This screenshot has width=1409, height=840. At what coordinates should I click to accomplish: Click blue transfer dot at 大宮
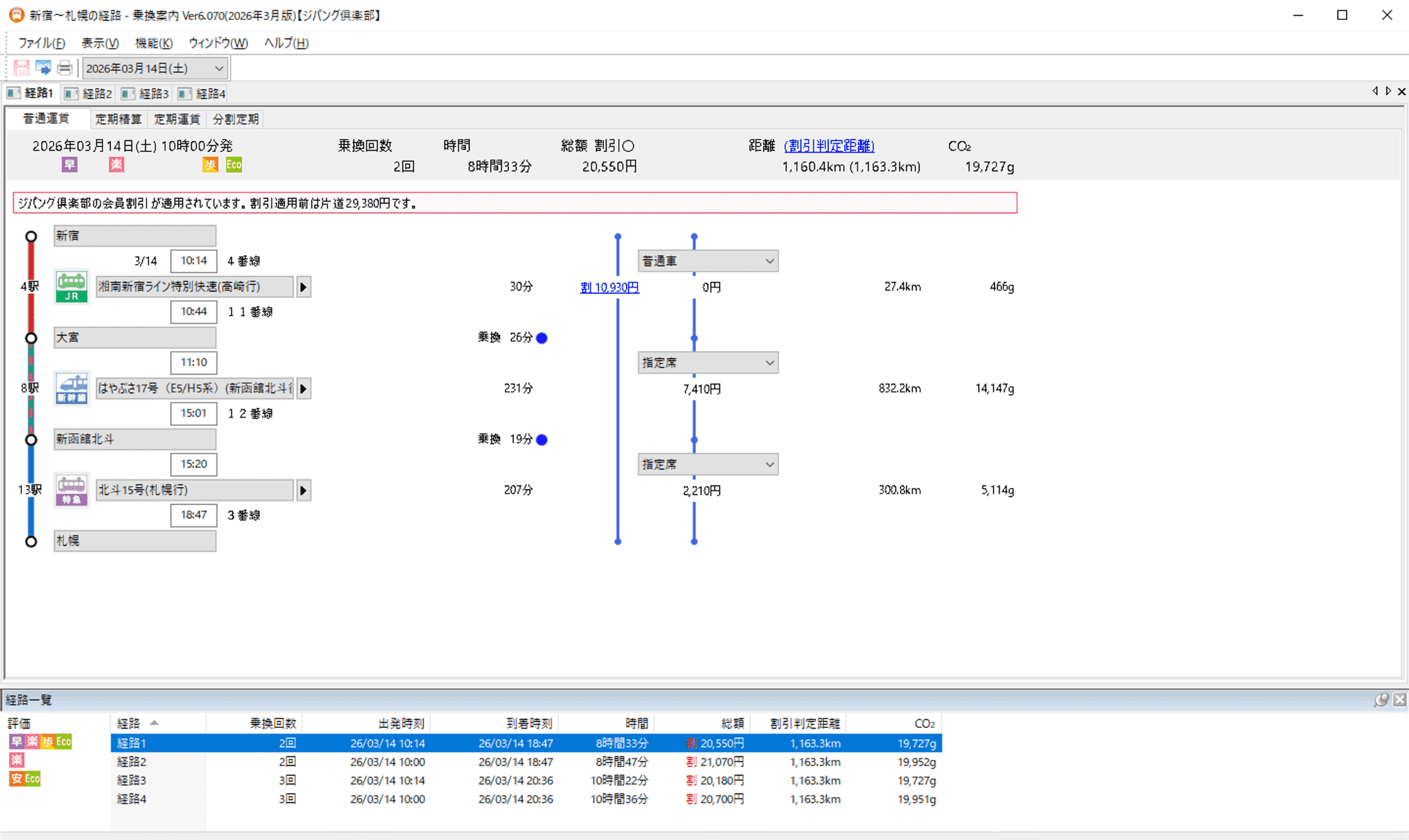pos(542,338)
